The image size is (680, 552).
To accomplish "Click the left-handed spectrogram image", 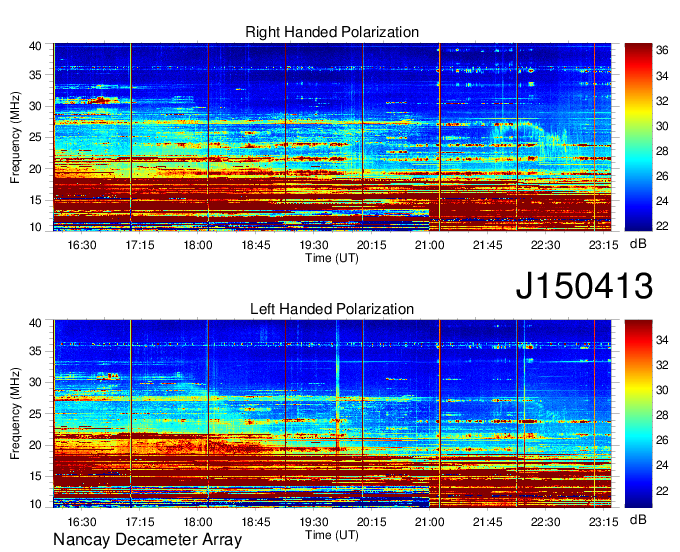I will click(x=332, y=414).
